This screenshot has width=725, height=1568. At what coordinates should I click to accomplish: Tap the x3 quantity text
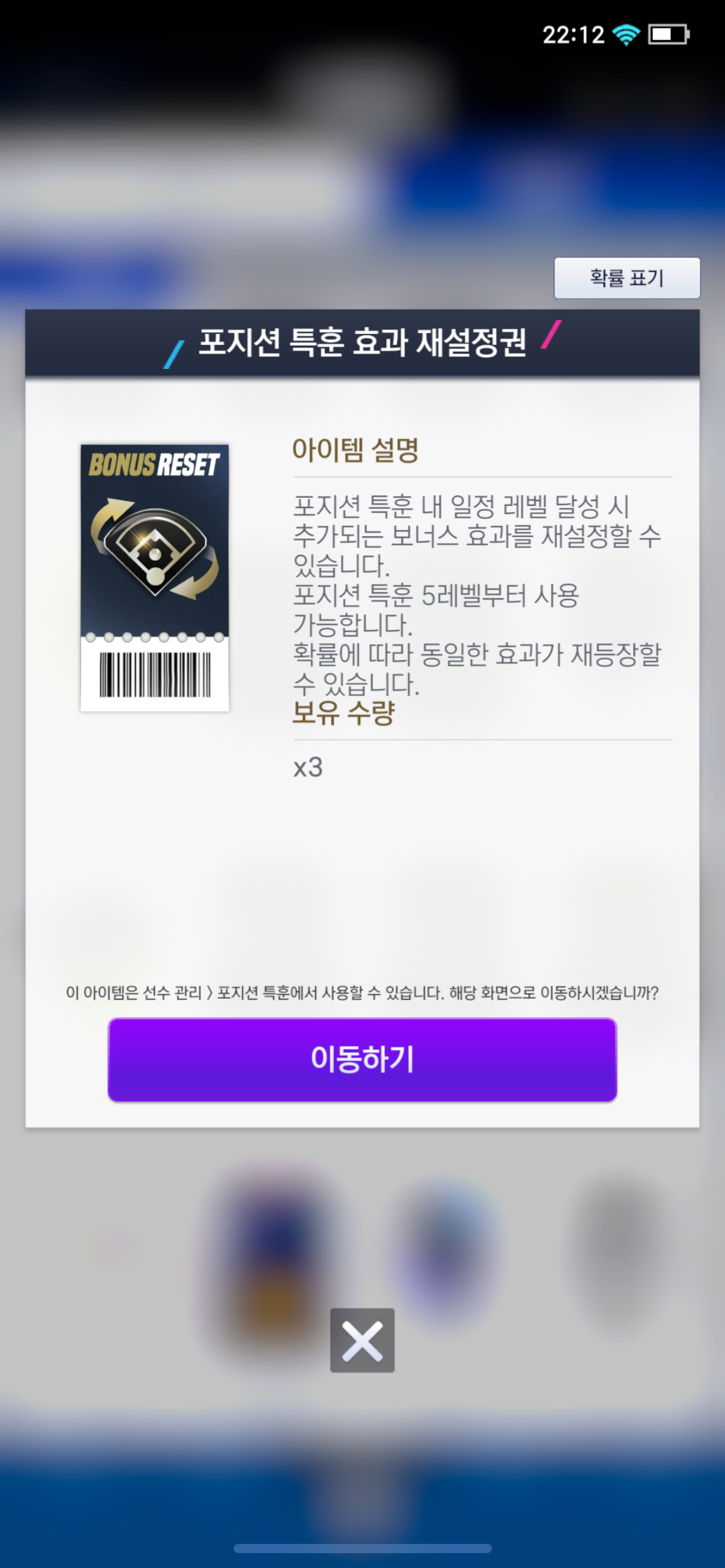(308, 768)
